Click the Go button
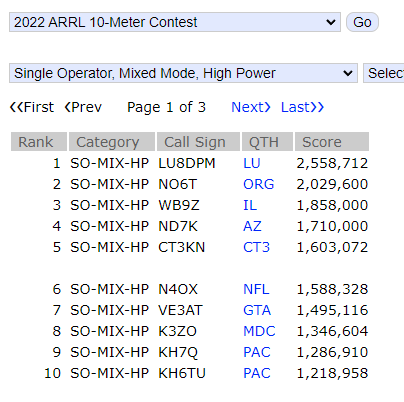The width and height of the screenshot is (404, 402). click(x=362, y=22)
